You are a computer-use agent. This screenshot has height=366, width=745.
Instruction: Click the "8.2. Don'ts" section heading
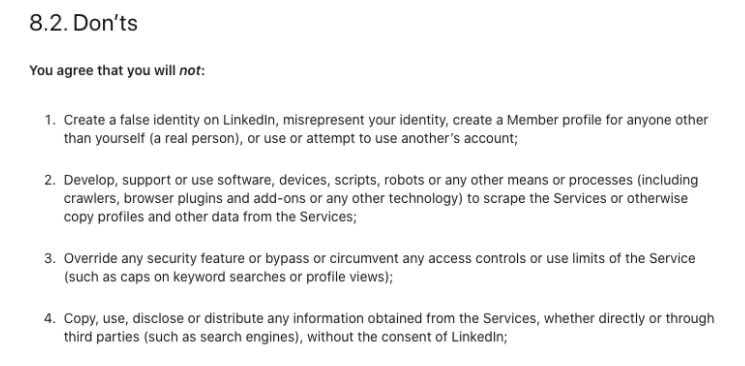(84, 23)
